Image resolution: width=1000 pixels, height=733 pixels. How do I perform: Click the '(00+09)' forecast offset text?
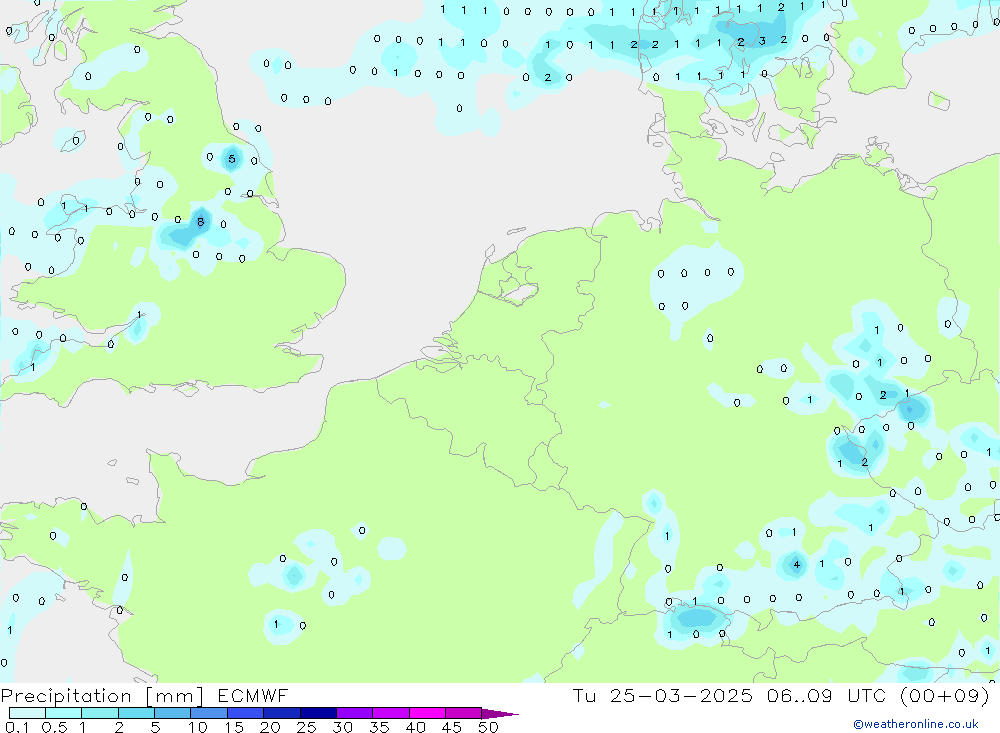(x=945, y=696)
